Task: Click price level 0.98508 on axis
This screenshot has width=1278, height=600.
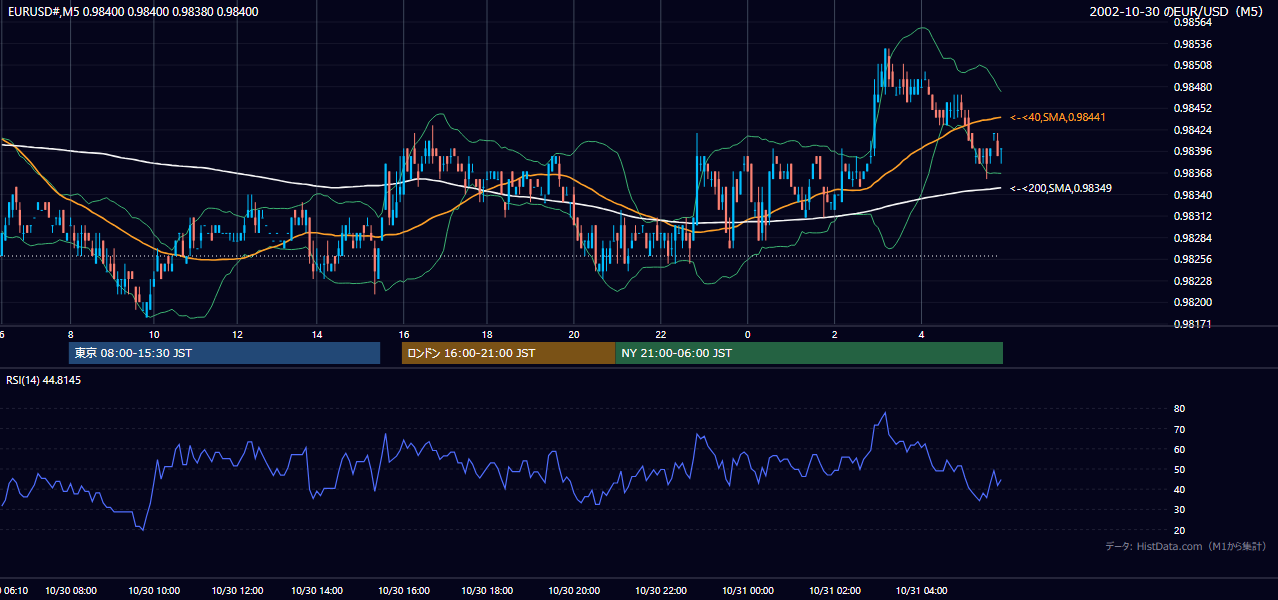Action: coord(1192,65)
